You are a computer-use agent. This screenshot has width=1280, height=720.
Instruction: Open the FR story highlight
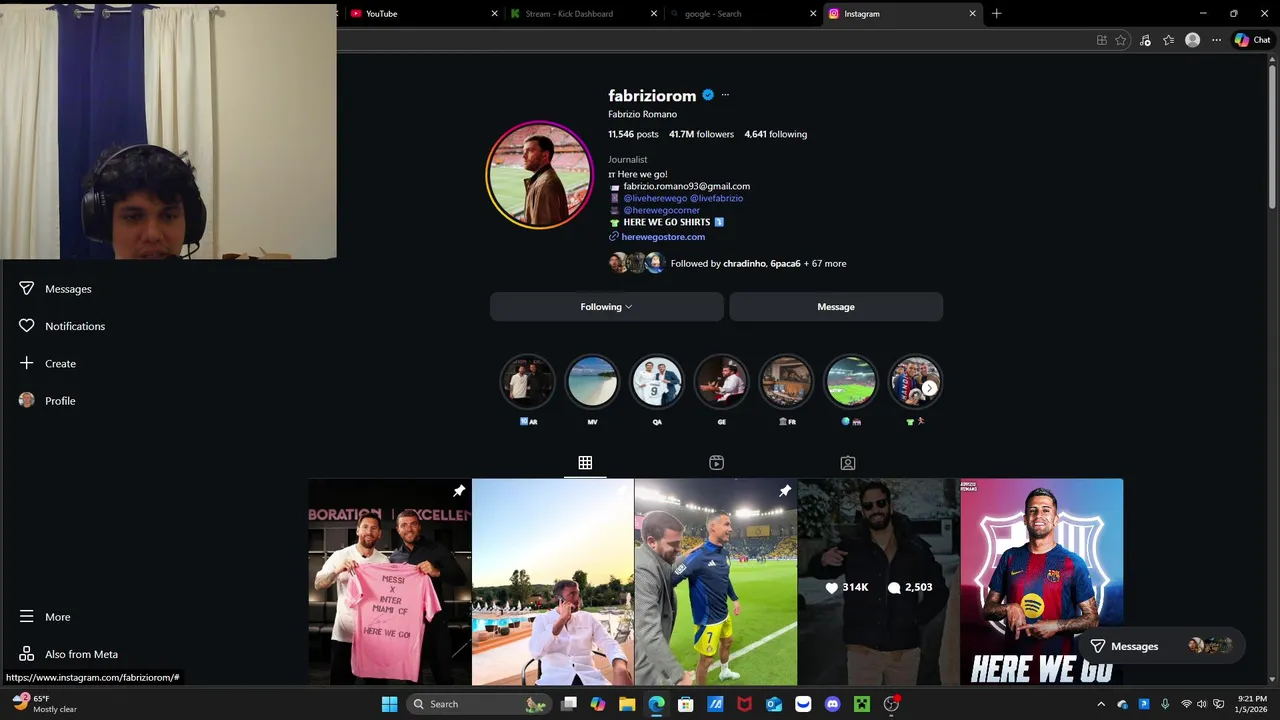point(786,382)
